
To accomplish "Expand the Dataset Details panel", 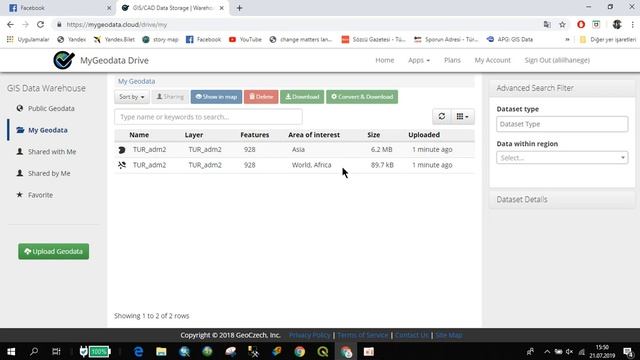I will (x=562, y=200).
